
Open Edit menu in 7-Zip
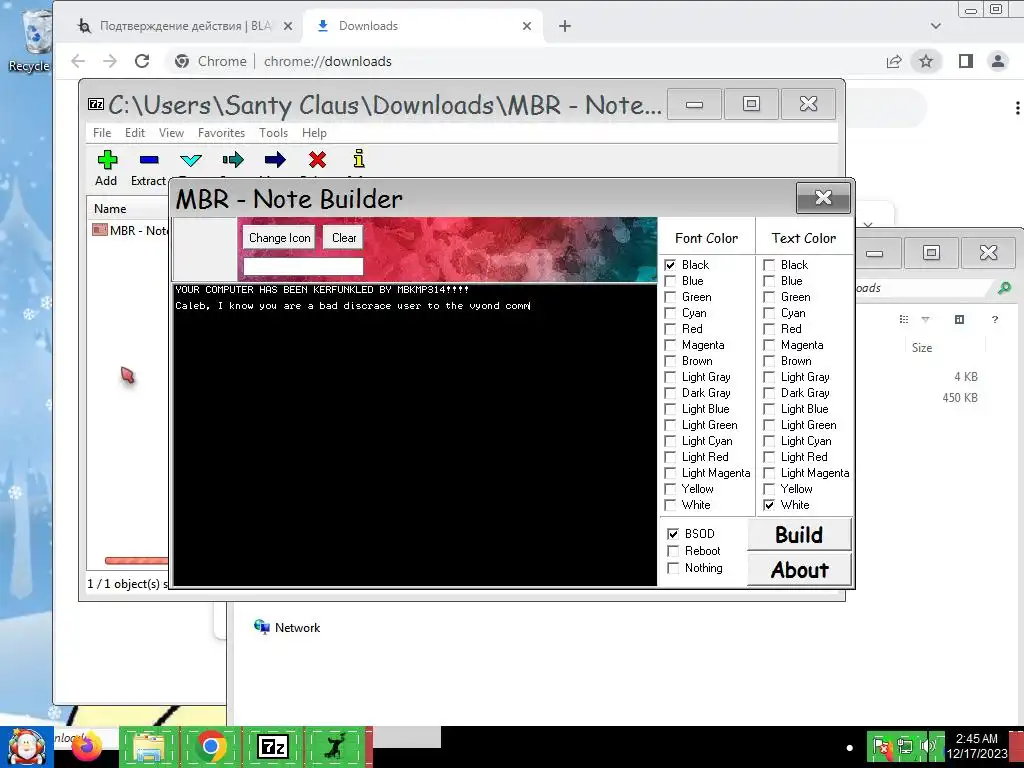135,133
